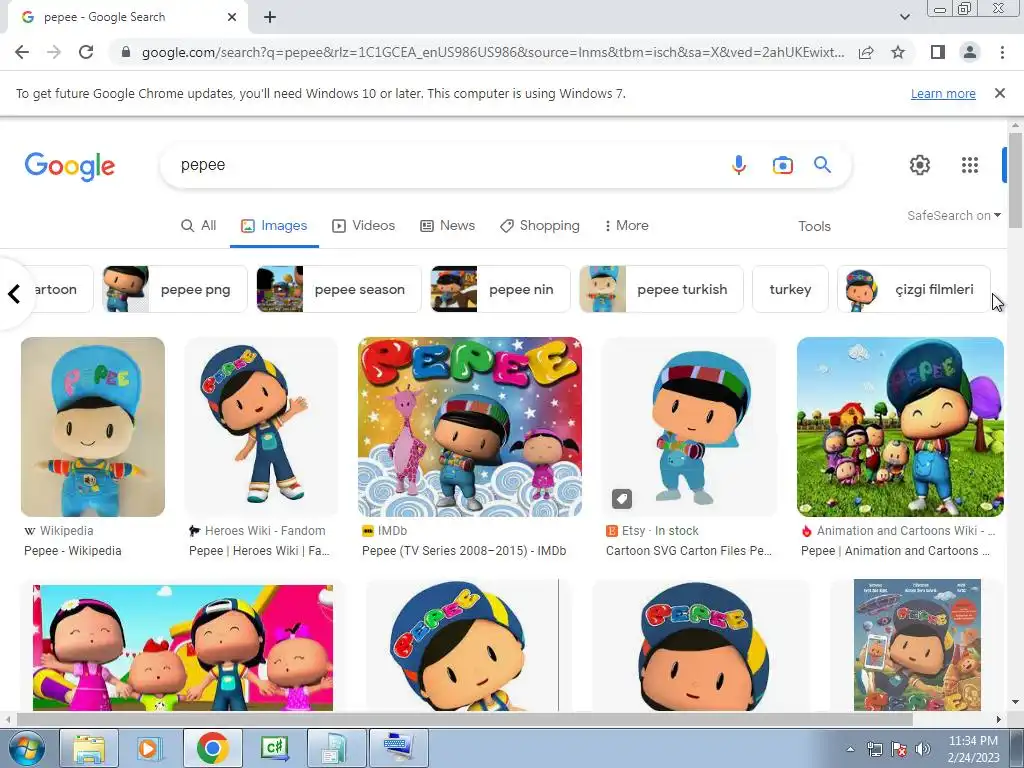The image size is (1024, 768).
Task: Click Pepee (TV Series 2008–2015) - IMDb title
Action: pyautogui.click(x=464, y=551)
